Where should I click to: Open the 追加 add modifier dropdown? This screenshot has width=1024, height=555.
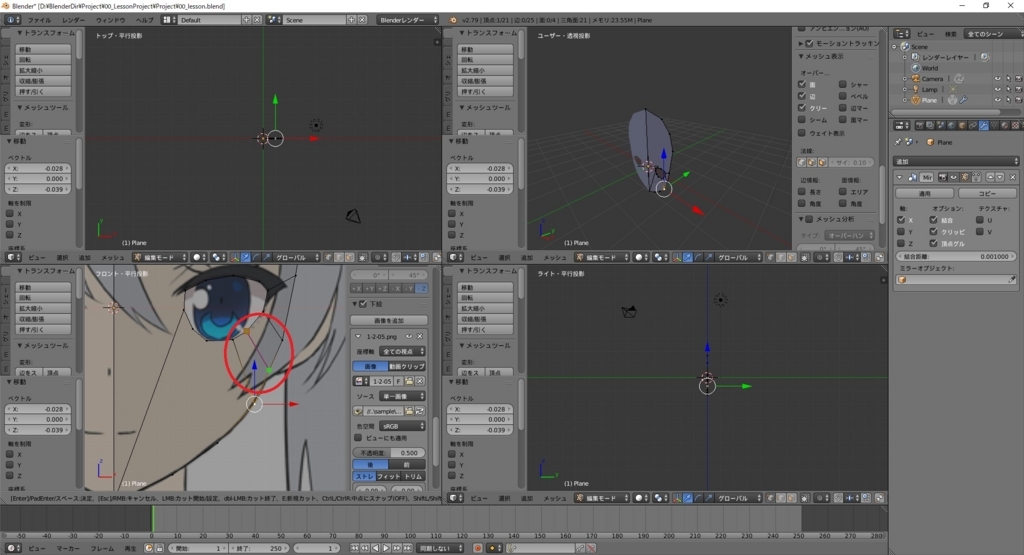coord(956,161)
